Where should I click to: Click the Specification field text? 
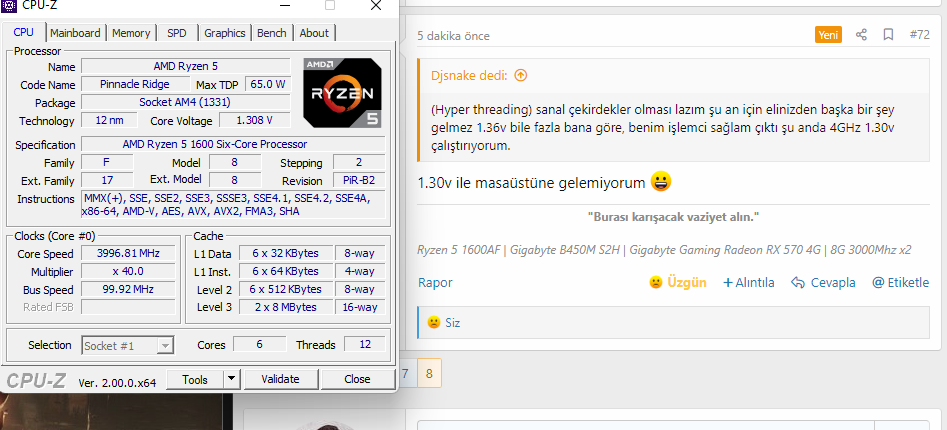(233, 144)
